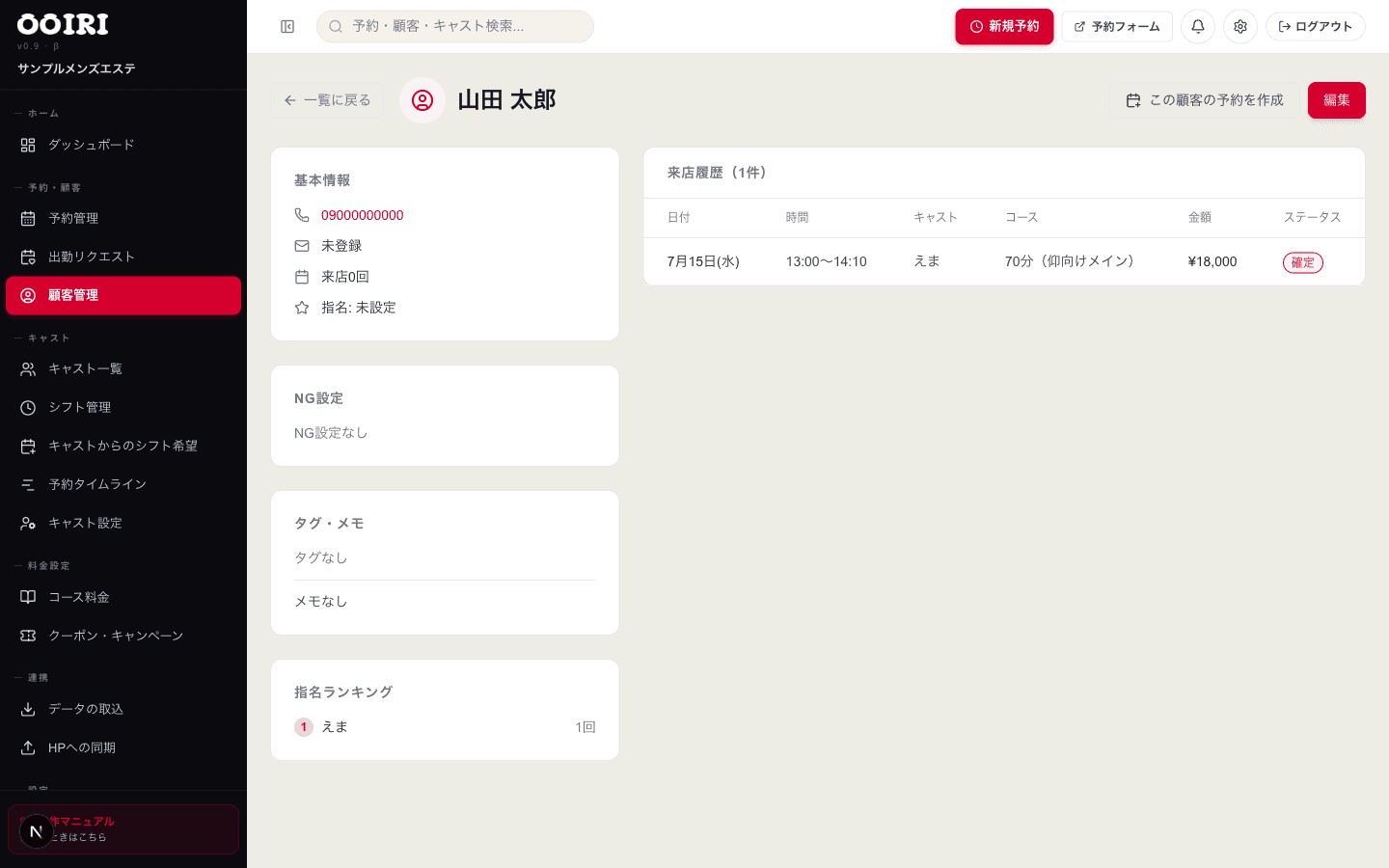Open the settings gear icon
The width and height of the screenshot is (1389, 868).
point(1240,27)
